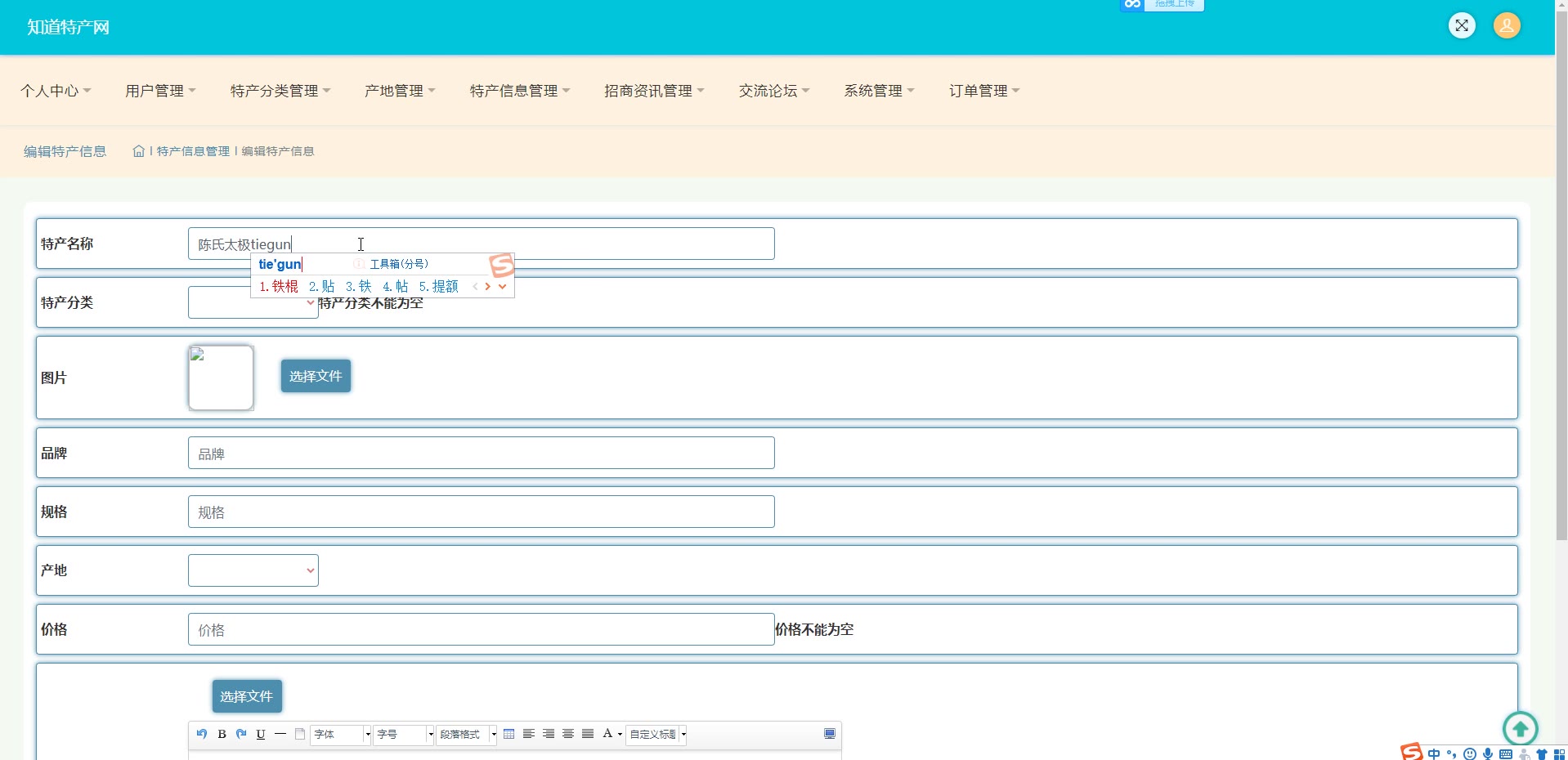
Task: Toggle the 中 Chinese/English input mode
Action: pyautogui.click(x=1434, y=753)
